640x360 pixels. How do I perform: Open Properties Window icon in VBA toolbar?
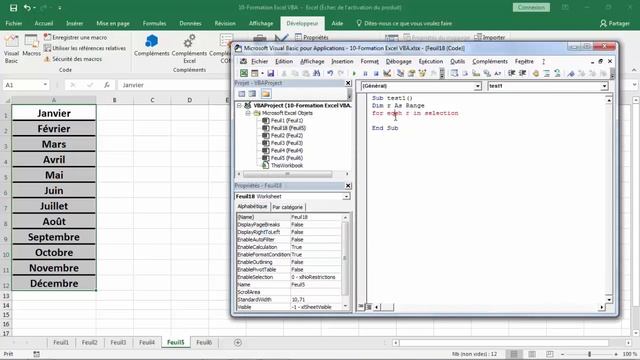point(411,73)
